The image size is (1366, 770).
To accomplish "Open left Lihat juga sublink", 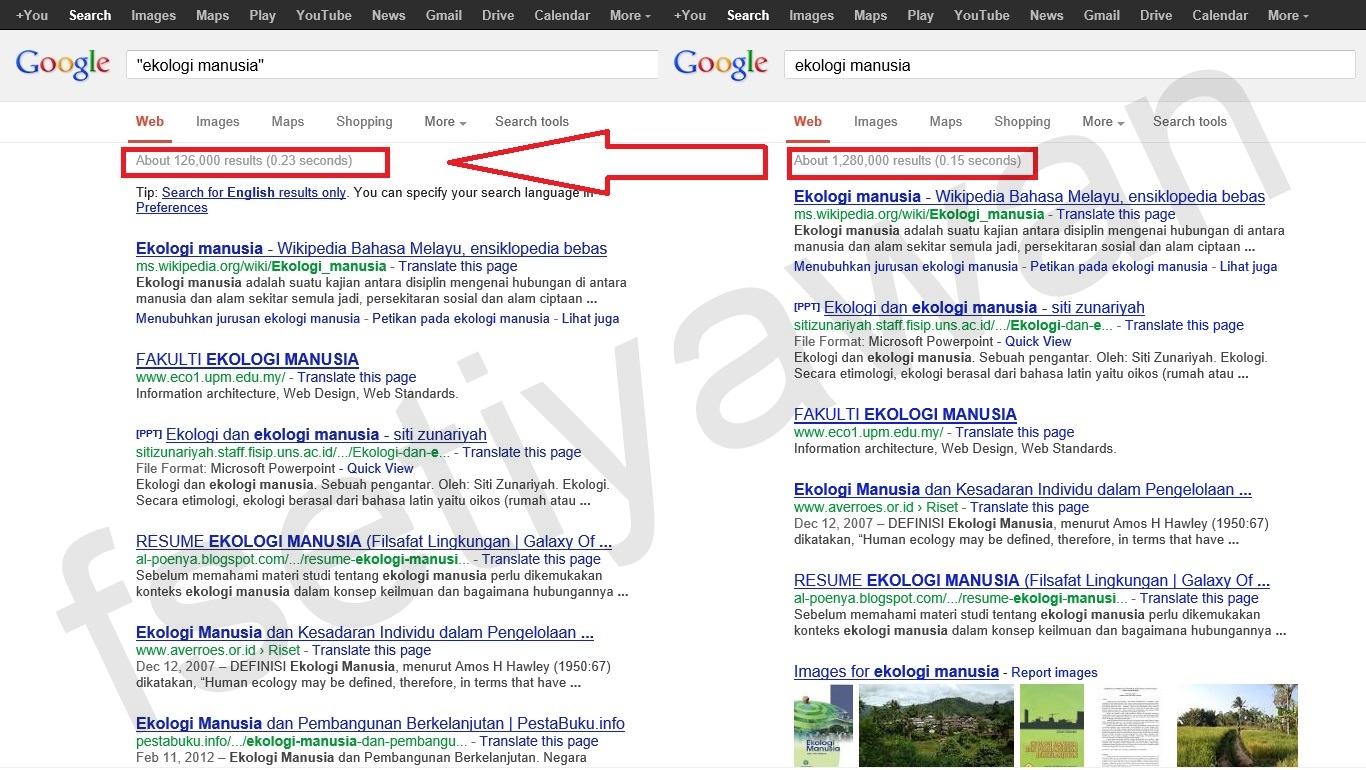I will 590,318.
